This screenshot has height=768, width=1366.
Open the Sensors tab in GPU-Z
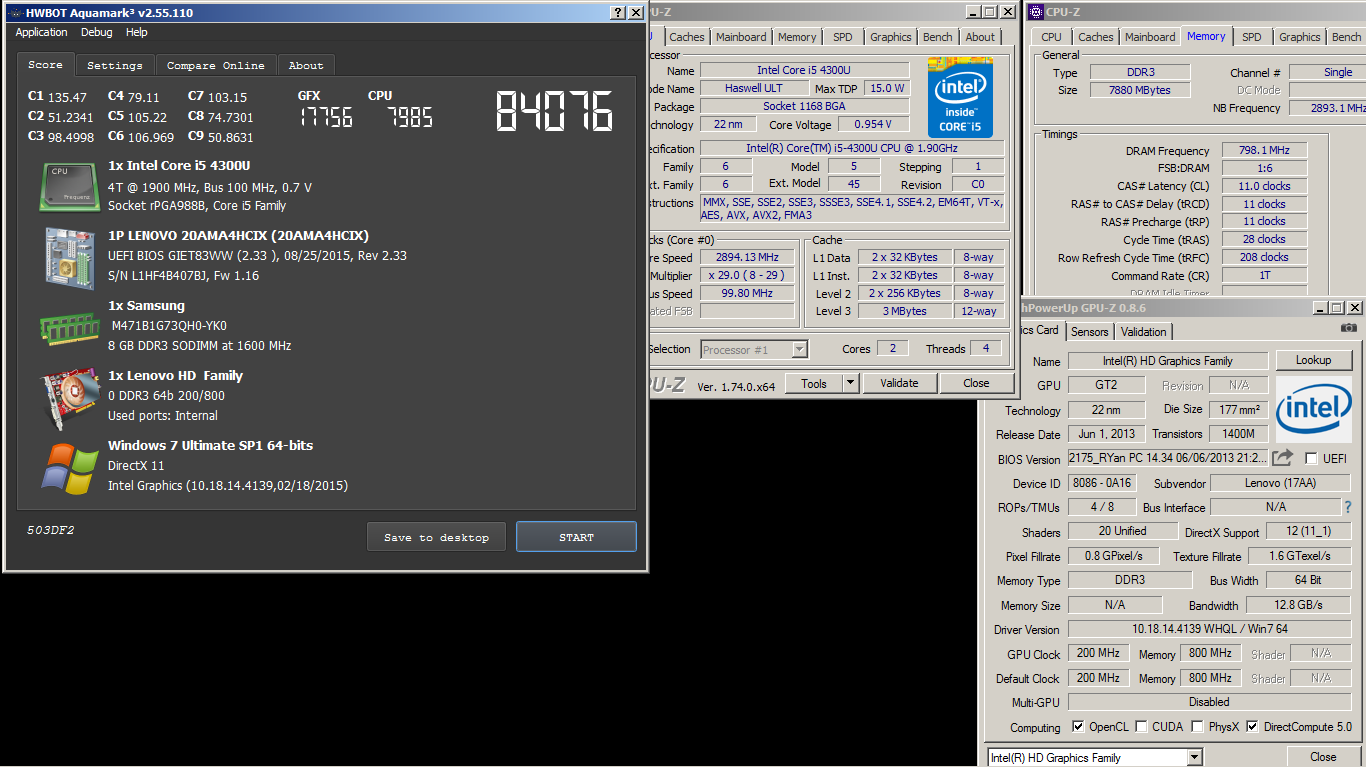(x=1089, y=331)
